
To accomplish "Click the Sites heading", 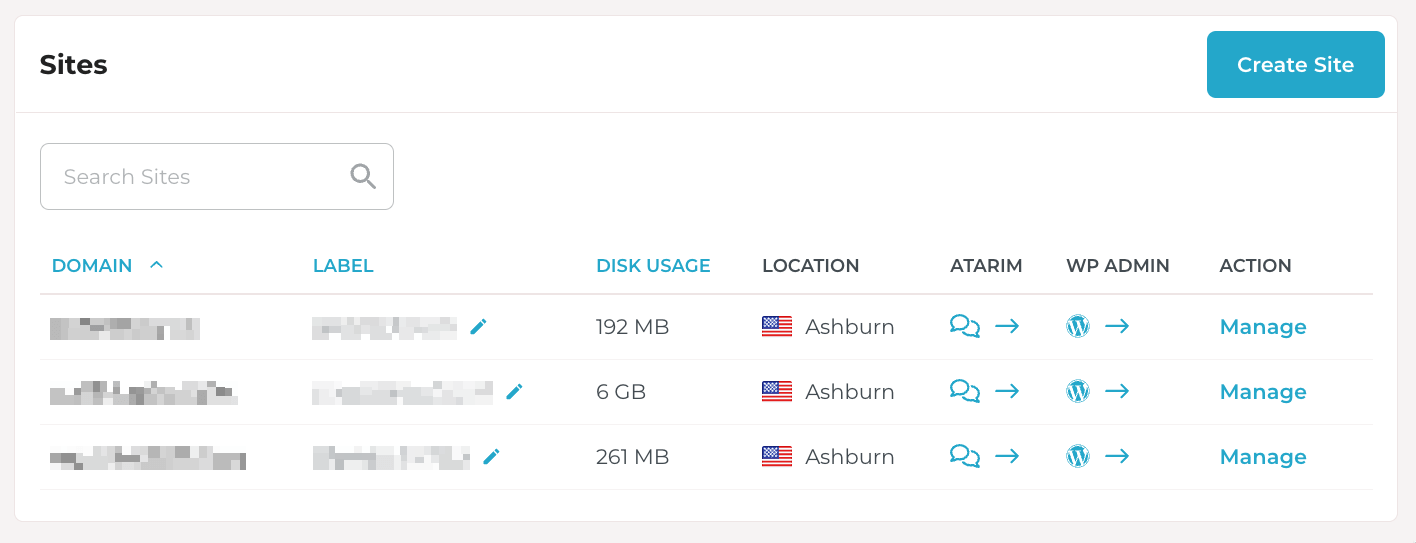I will tap(74, 65).
